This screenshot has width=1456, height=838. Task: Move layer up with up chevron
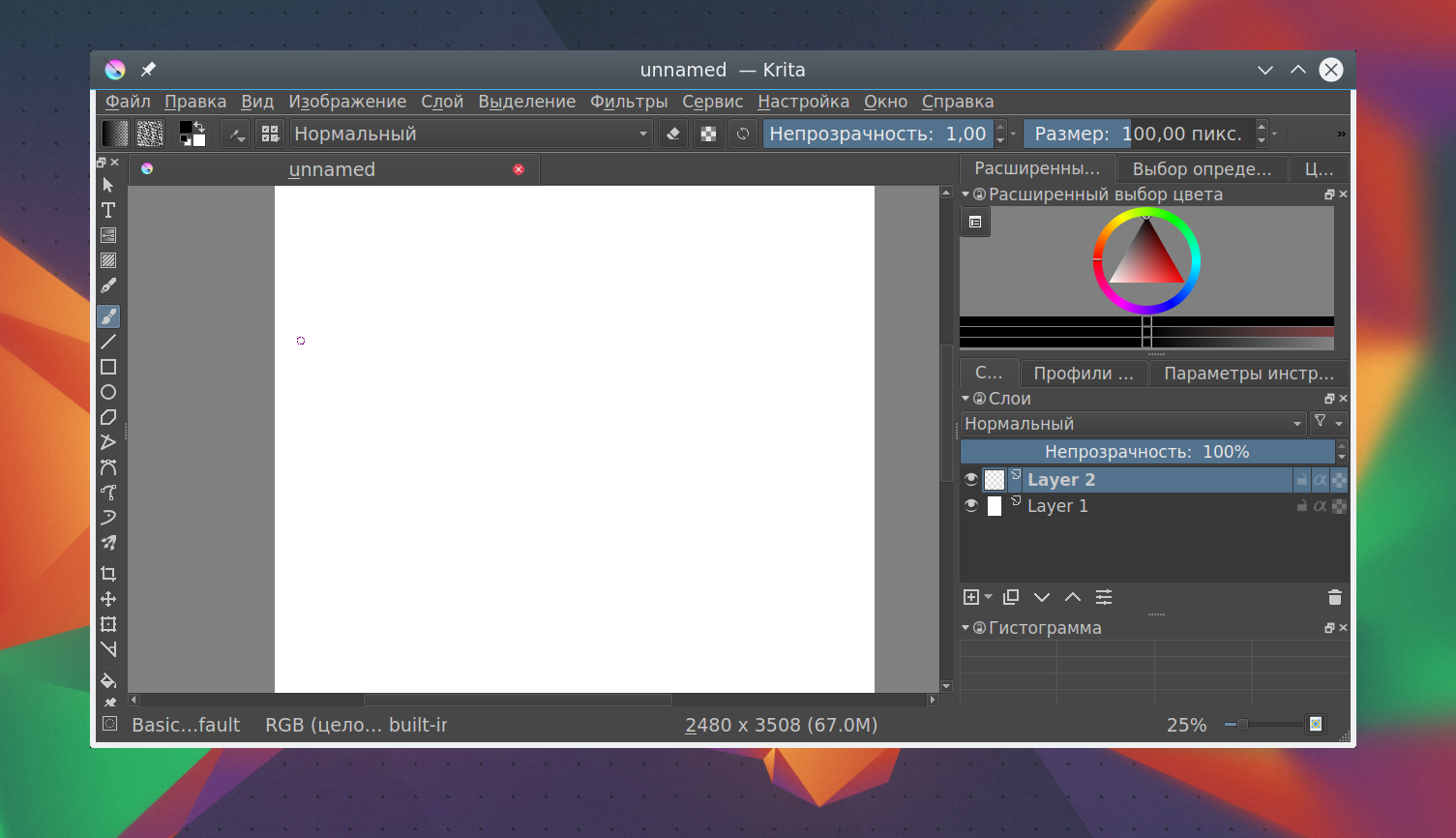click(x=1073, y=597)
